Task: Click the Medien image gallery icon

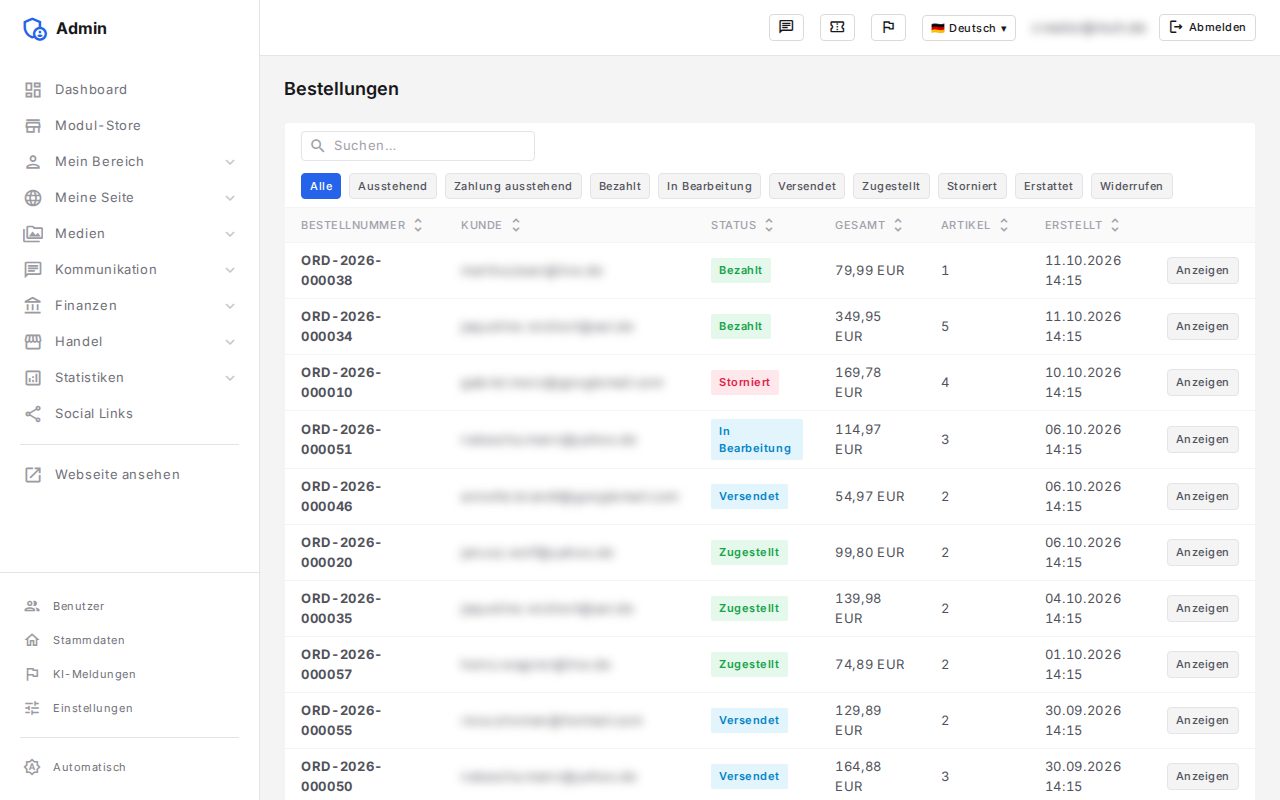Action: pos(33,234)
